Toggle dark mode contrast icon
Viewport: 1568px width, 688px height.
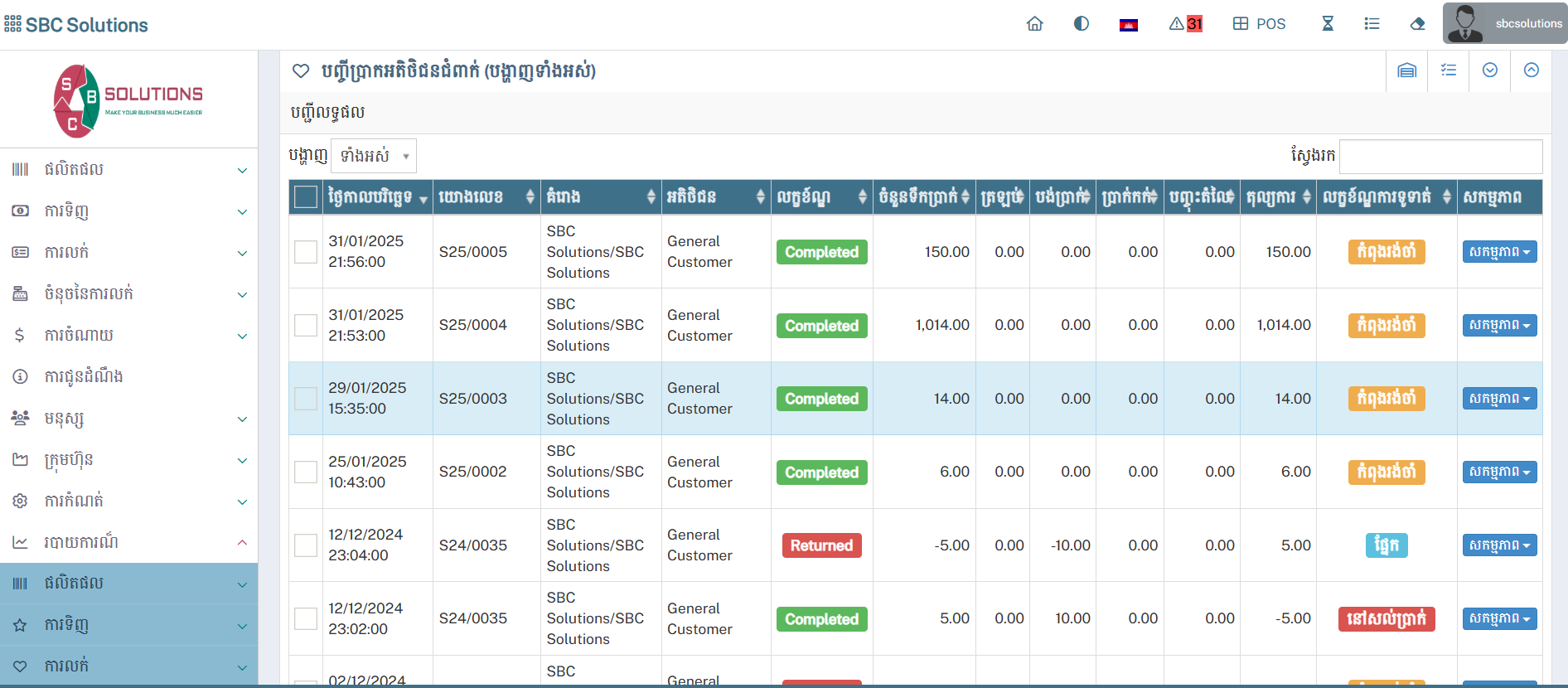[x=1081, y=24]
